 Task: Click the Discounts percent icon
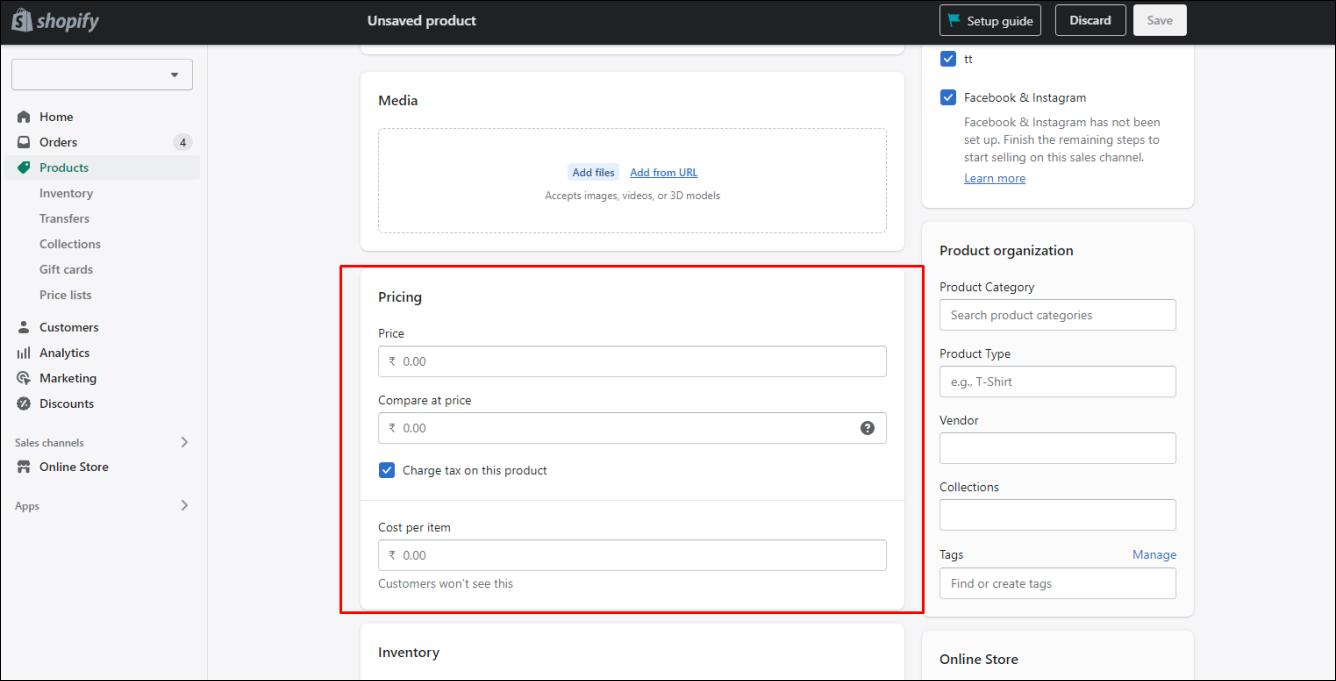24,404
